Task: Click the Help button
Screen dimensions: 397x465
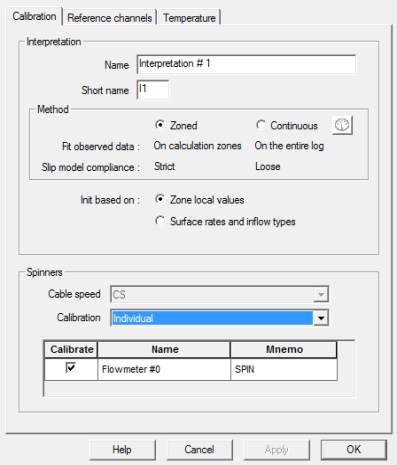Action: point(122,449)
